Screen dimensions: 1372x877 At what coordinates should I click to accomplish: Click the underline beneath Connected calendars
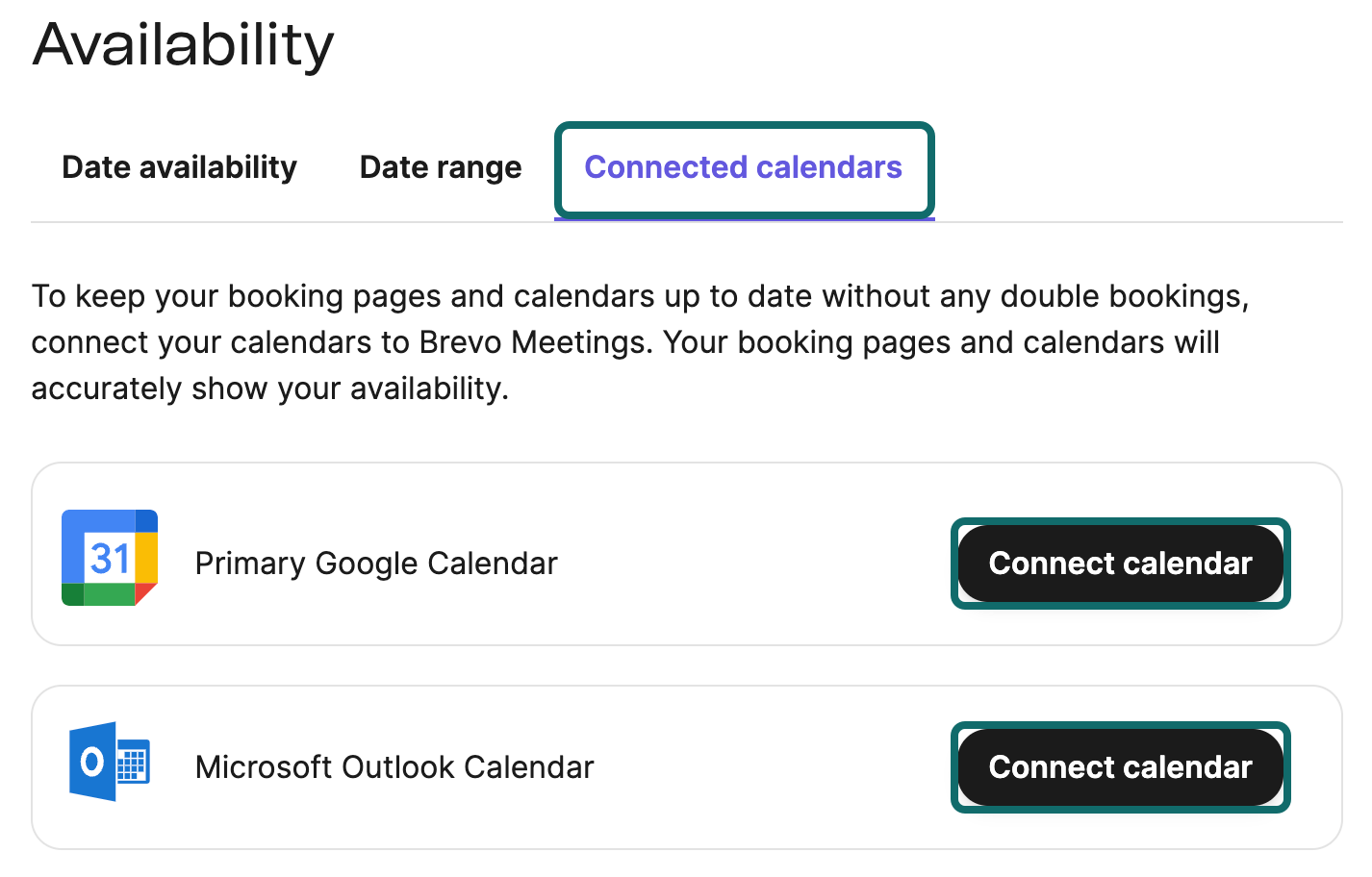744,220
